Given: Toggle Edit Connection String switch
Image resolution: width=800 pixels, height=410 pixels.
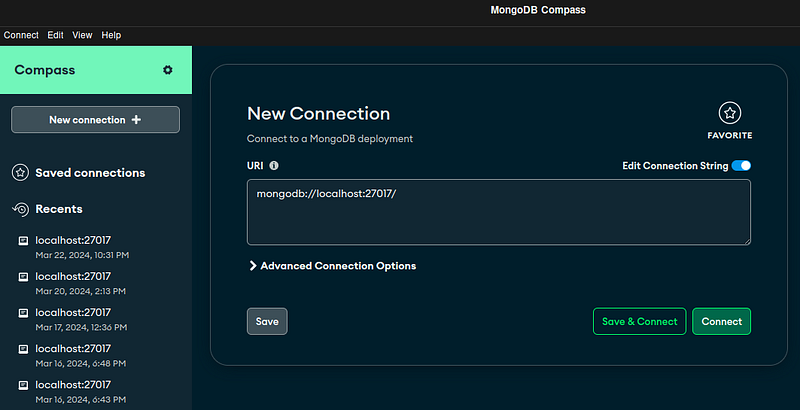Looking at the screenshot, I should tap(741, 166).
